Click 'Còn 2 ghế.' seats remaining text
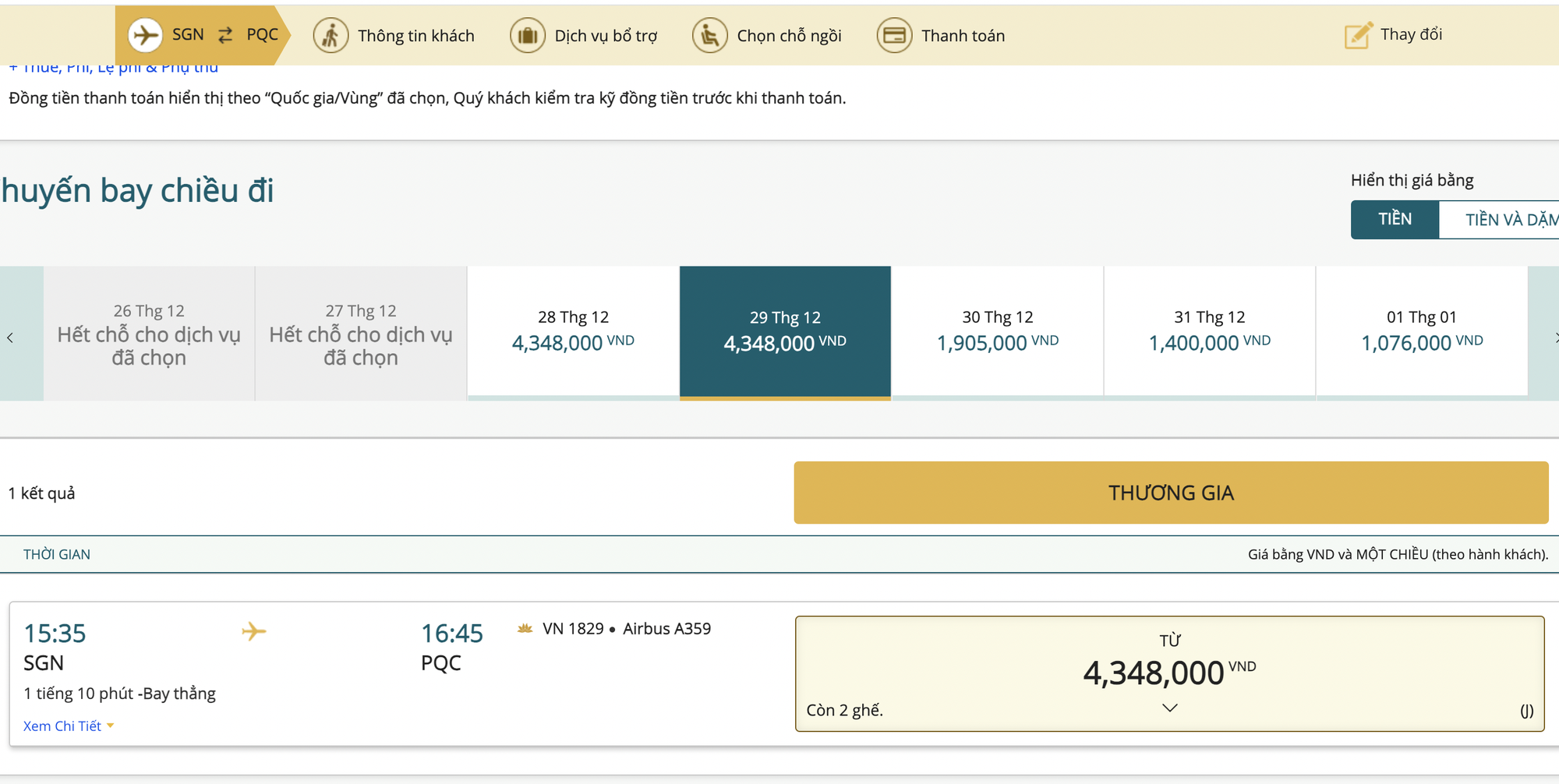This screenshot has width=1559, height=784. (x=844, y=710)
